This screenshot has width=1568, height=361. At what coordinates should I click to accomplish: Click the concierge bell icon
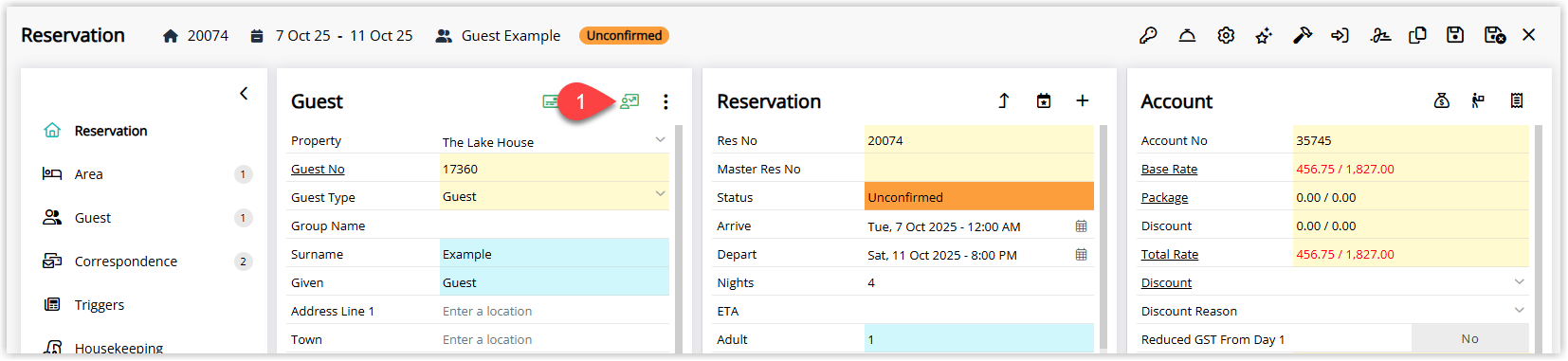coord(1187,35)
